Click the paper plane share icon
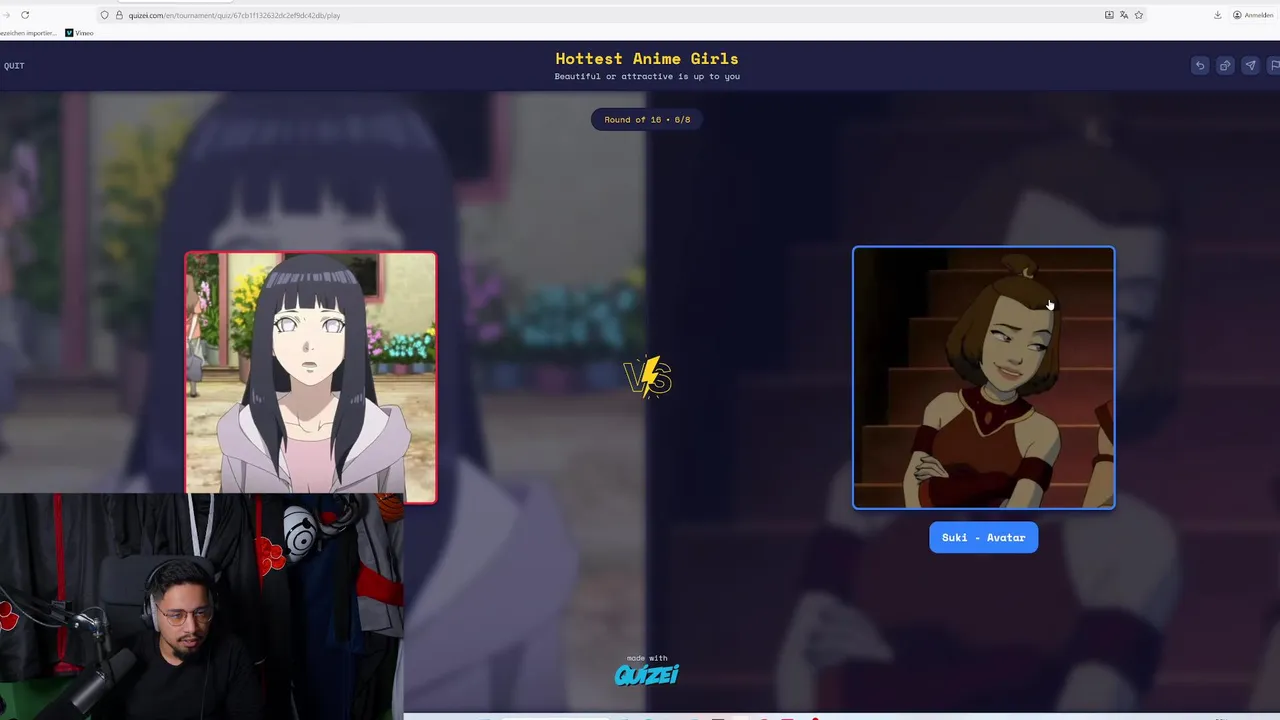1280x720 pixels. (x=1250, y=65)
